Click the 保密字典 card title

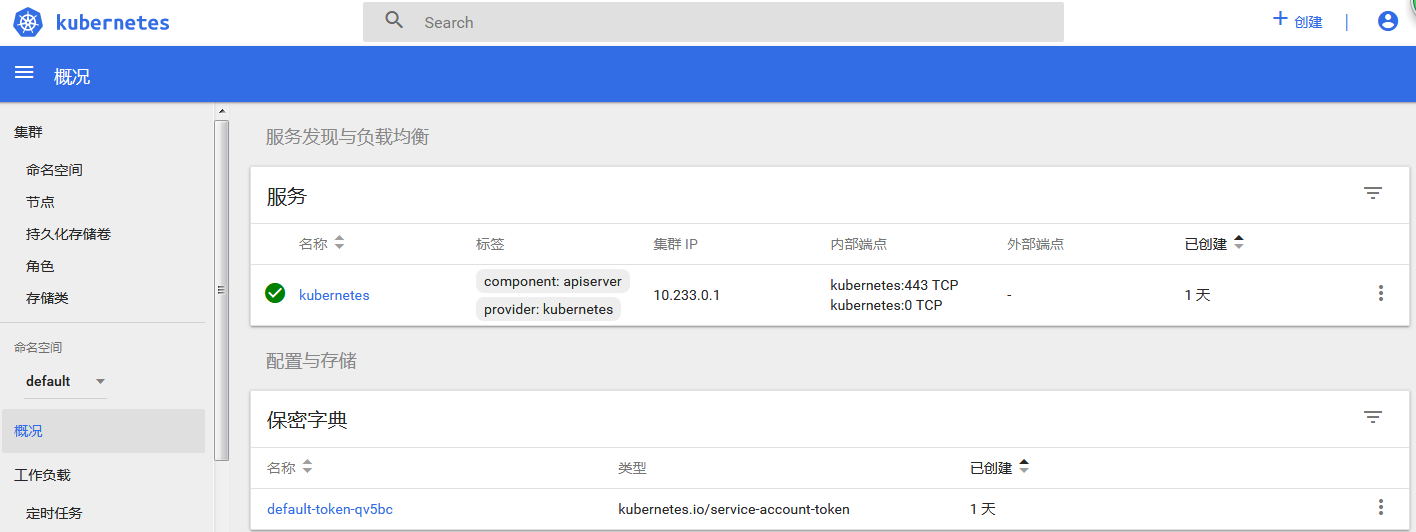[307, 420]
